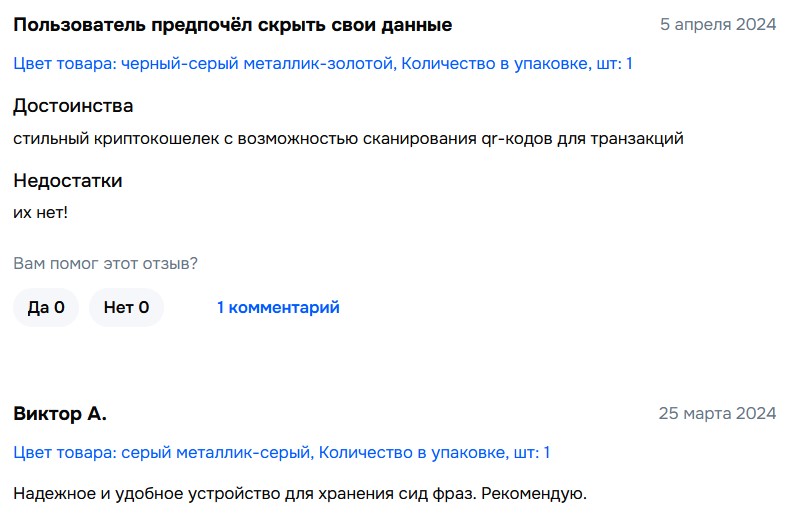Click "Цвет товара: серый металлик-серый" link
The width and height of the screenshot is (788, 518).
tap(162, 453)
